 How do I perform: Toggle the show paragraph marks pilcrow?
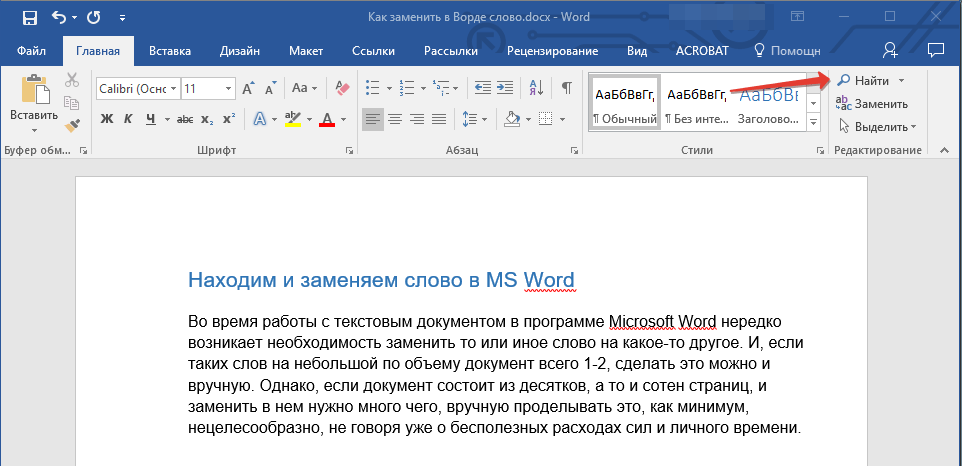[x=566, y=88]
